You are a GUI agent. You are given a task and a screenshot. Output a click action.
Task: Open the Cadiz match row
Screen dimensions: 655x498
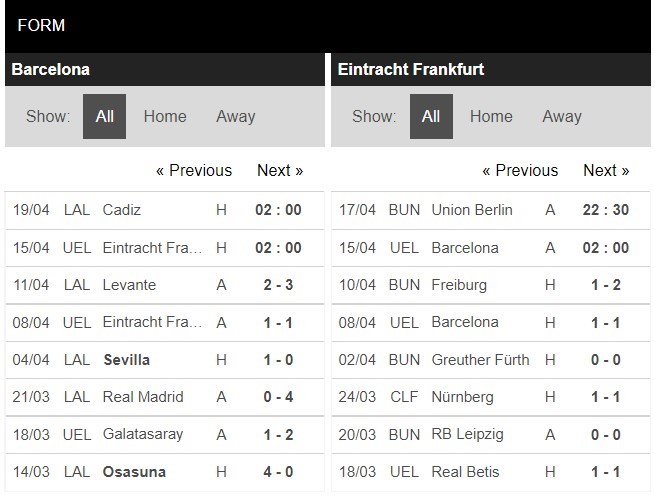click(x=165, y=210)
